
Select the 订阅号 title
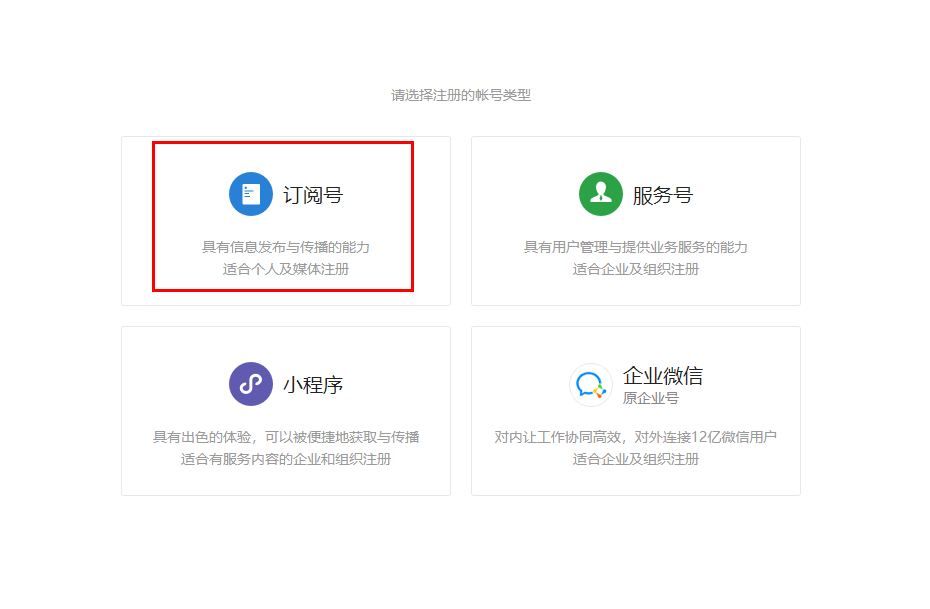(313, 195)
